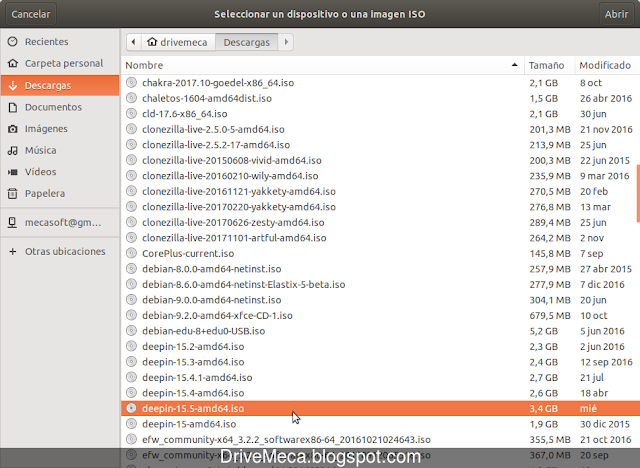
Task: Select efw_community-x64_3.2.2 file sized 355,5 MB
Action: tap(380, 439)
